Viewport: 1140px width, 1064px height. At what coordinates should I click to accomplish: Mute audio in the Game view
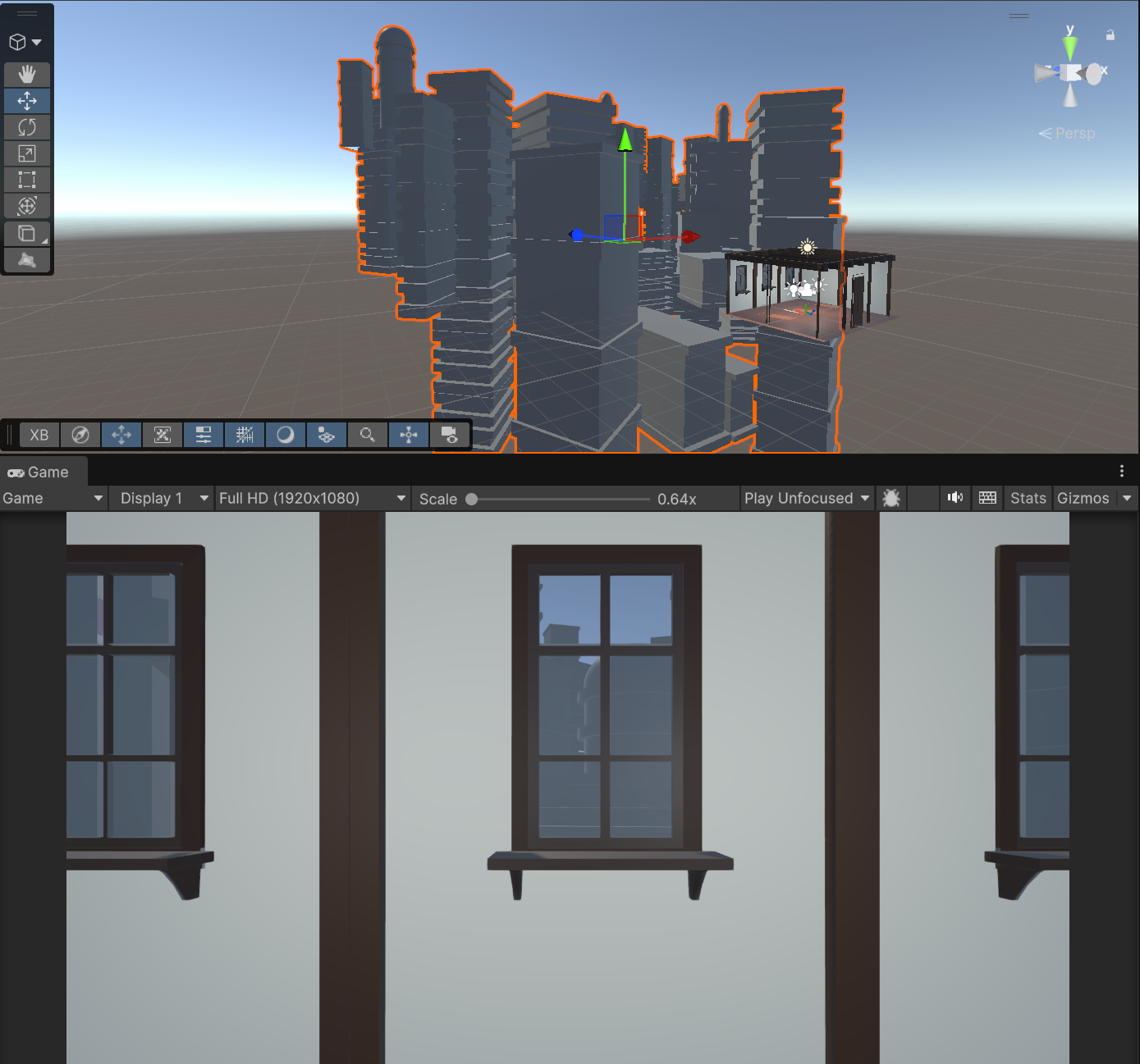(x=955, y=498)
